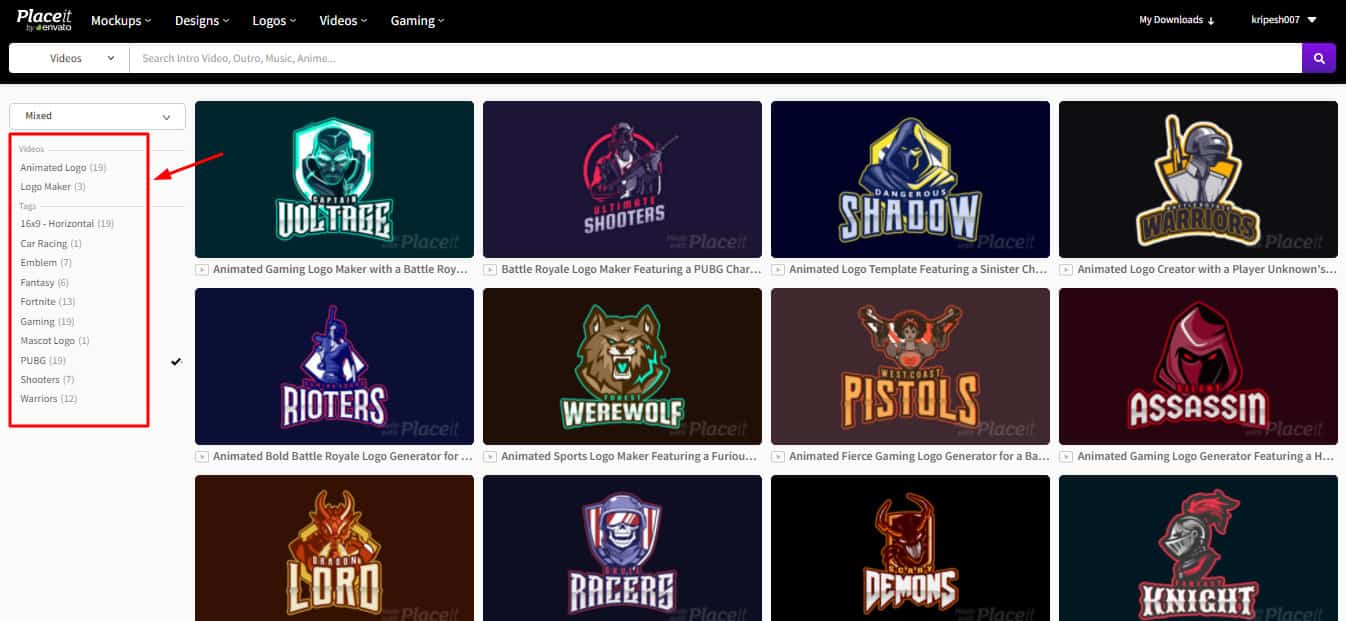This screenshot has height=621, width=1346.
Task: Click video icon beside Animated Bold Battle Royale title
Action: [201, 457]
